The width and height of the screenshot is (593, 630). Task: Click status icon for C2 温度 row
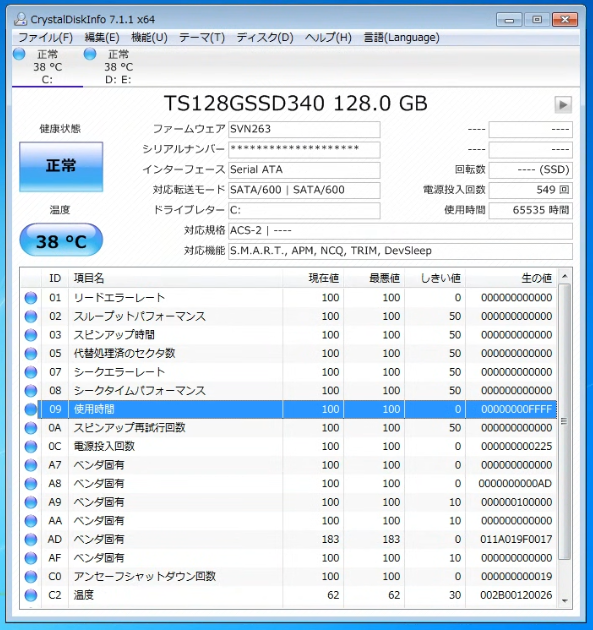pyautogui.click(x=31, y=595)
